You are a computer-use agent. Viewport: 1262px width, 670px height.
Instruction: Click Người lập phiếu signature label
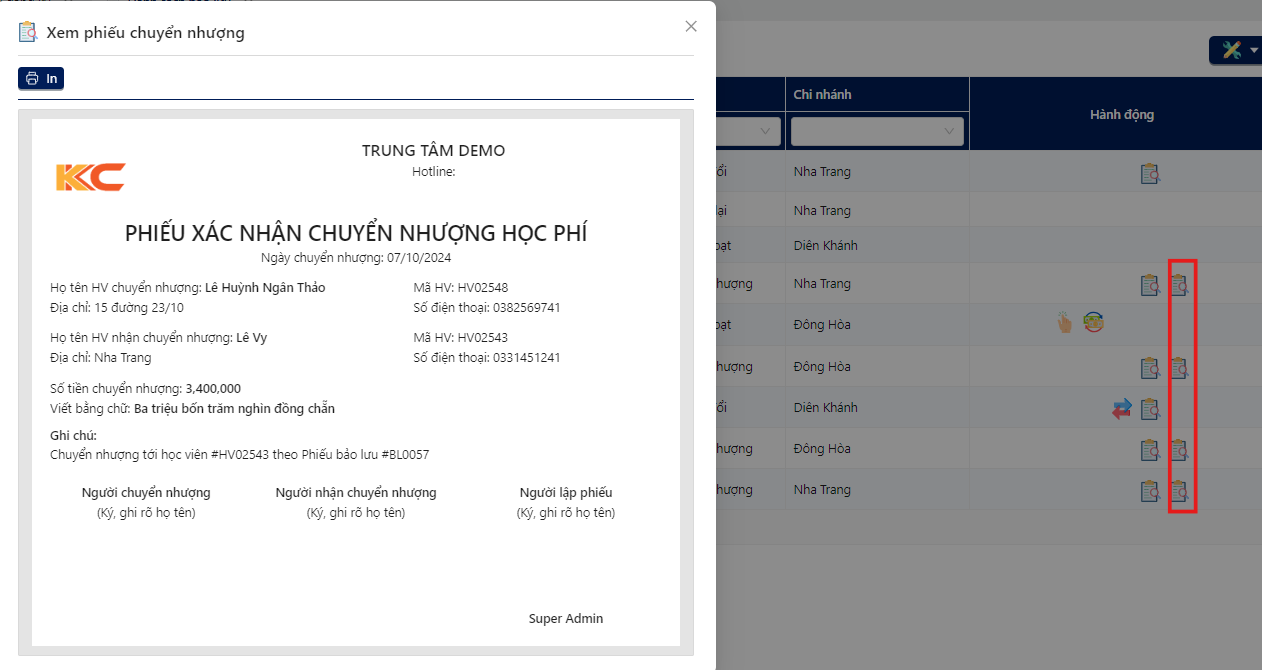(x=566, y=493)
